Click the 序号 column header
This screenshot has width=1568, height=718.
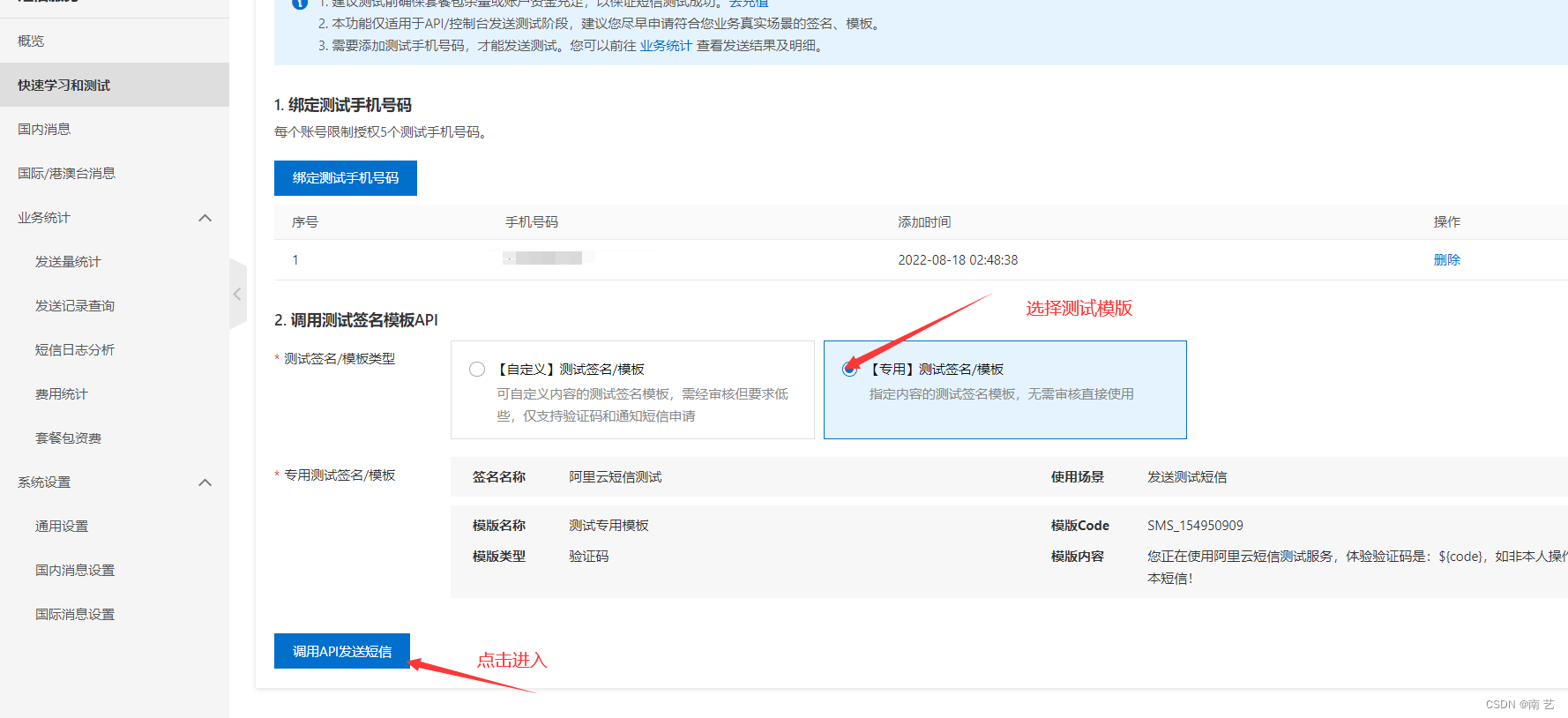click(305, 222)
